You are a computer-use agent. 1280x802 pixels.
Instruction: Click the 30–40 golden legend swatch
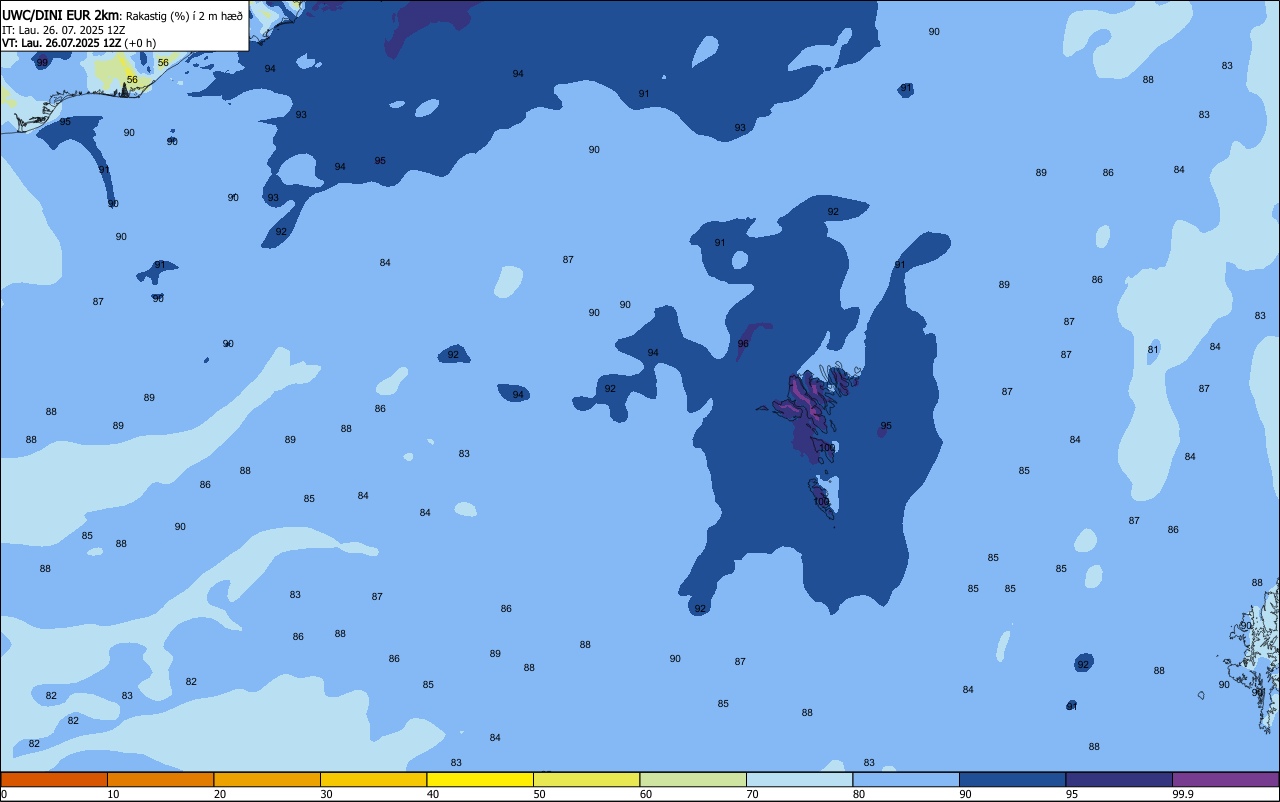(373, 779)
